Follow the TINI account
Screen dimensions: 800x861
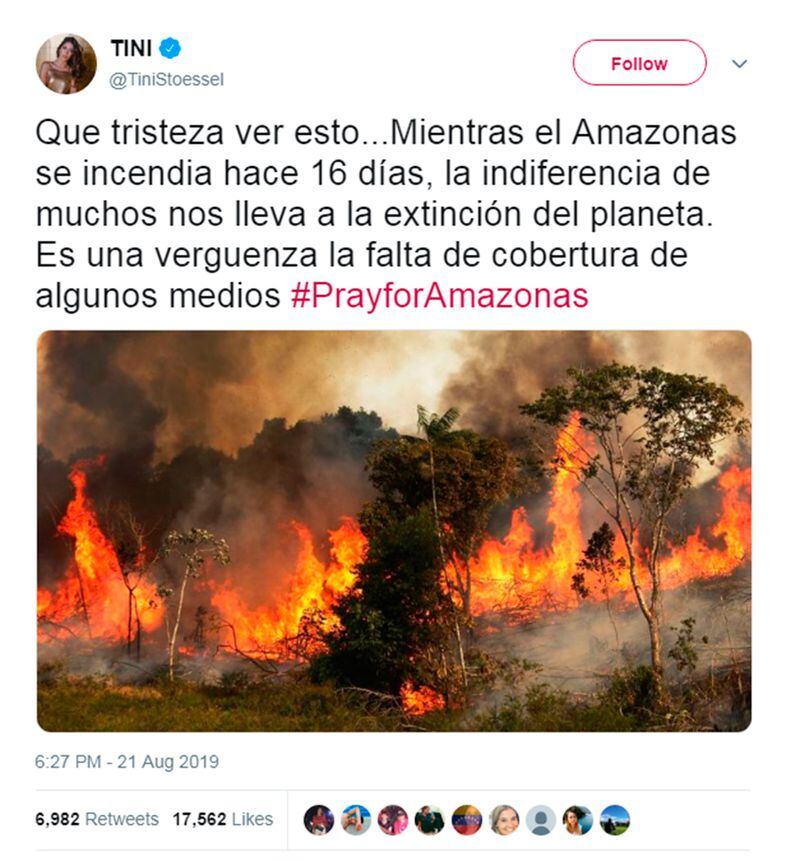tap(639, 63)
